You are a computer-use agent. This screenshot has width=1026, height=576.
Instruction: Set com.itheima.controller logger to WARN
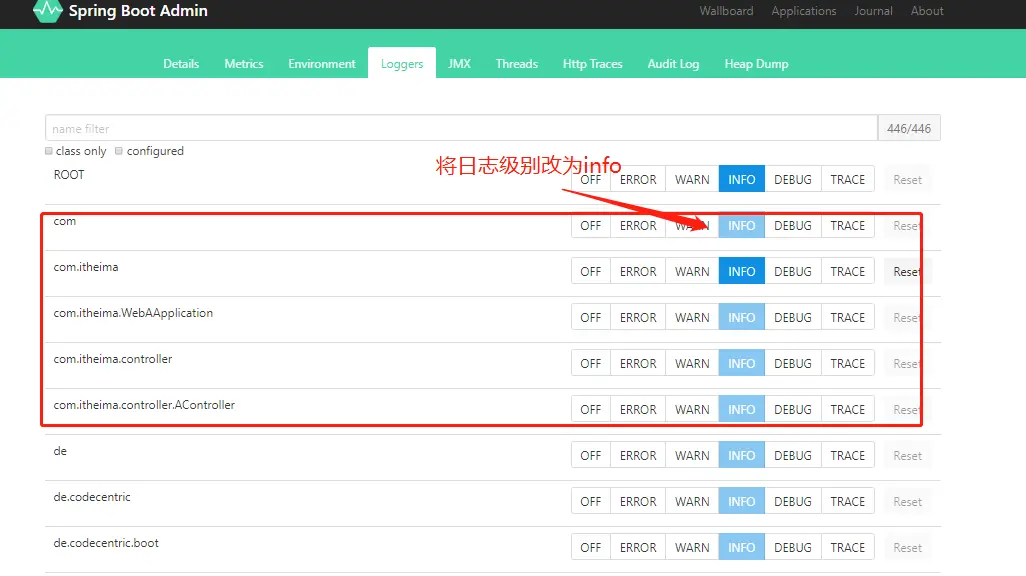(692, 363)
